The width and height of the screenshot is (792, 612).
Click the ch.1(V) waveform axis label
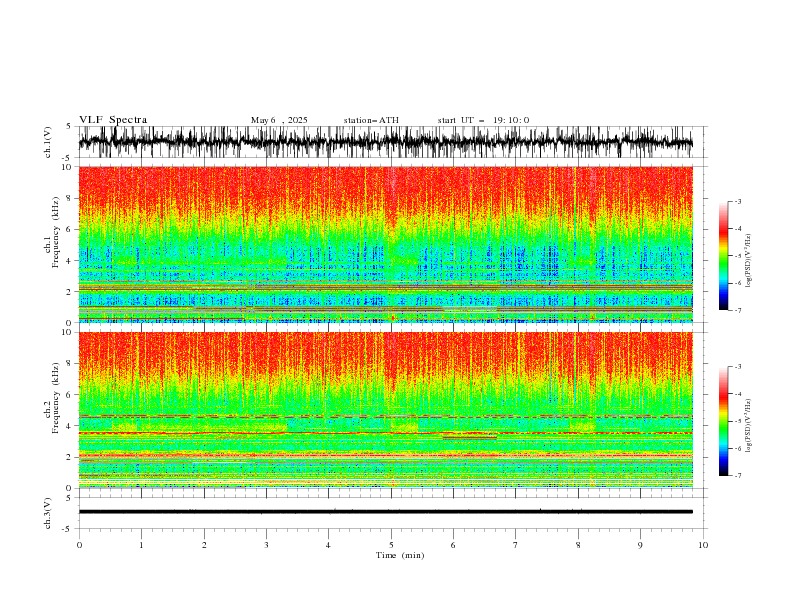48,142
